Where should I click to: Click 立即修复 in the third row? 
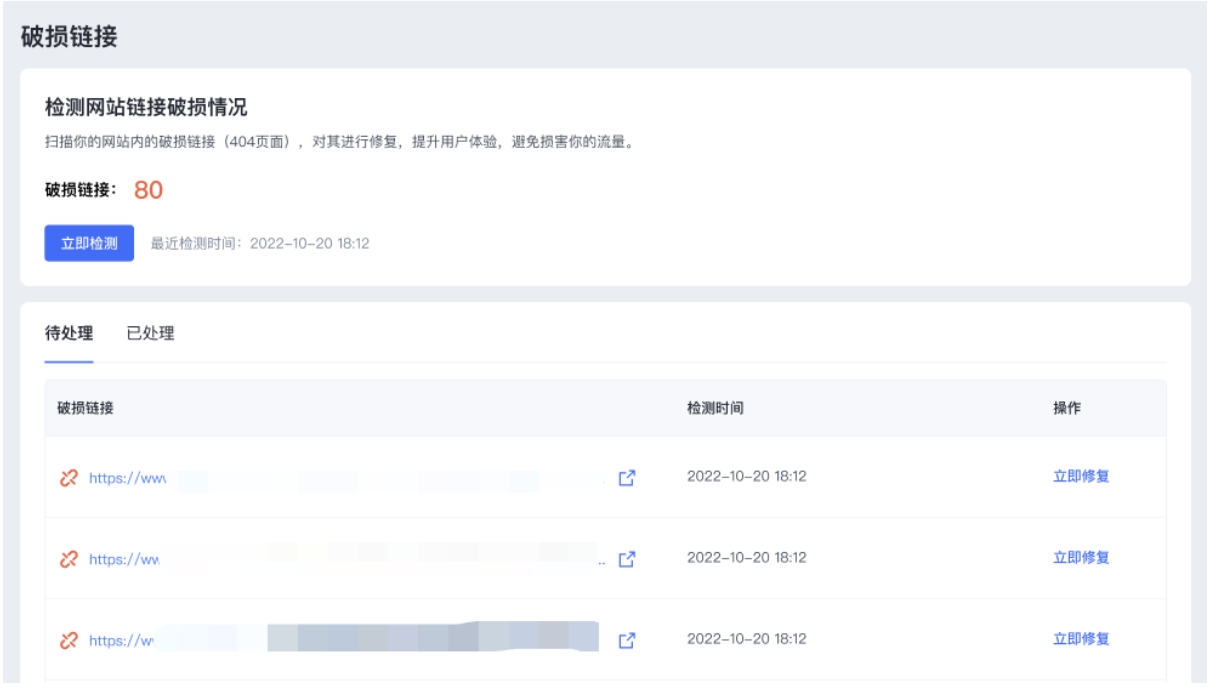point(1080,639)
